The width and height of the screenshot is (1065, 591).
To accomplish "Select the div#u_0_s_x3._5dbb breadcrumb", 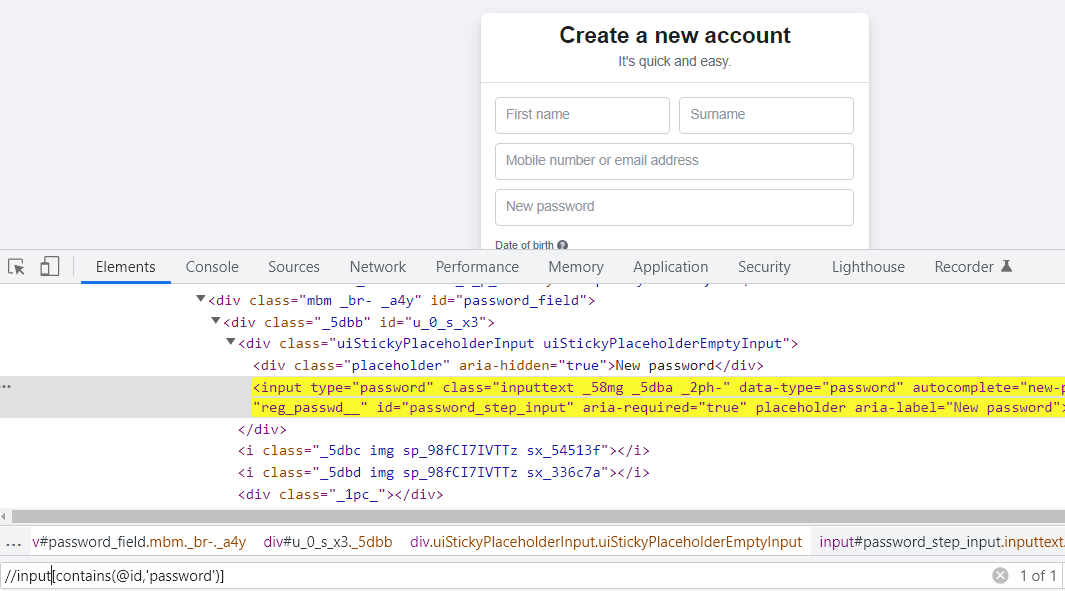I will [328, 542].
